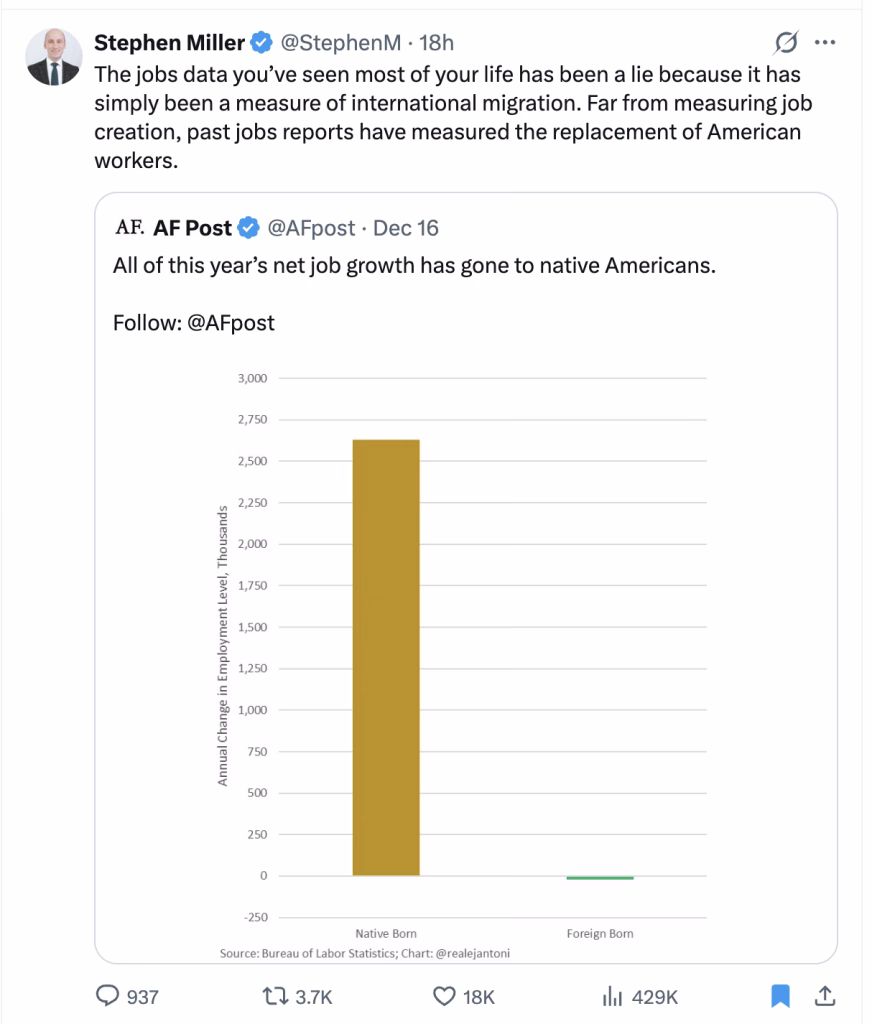Open the three-dot more options menu

coord(825,43)
